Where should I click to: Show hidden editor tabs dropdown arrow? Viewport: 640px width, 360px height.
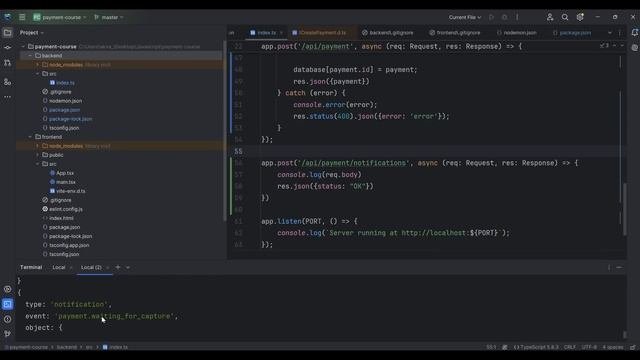(x=610, y=33)
